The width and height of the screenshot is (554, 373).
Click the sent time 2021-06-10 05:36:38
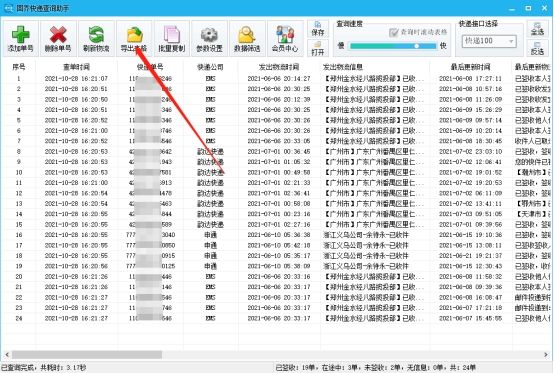(279, 235)
